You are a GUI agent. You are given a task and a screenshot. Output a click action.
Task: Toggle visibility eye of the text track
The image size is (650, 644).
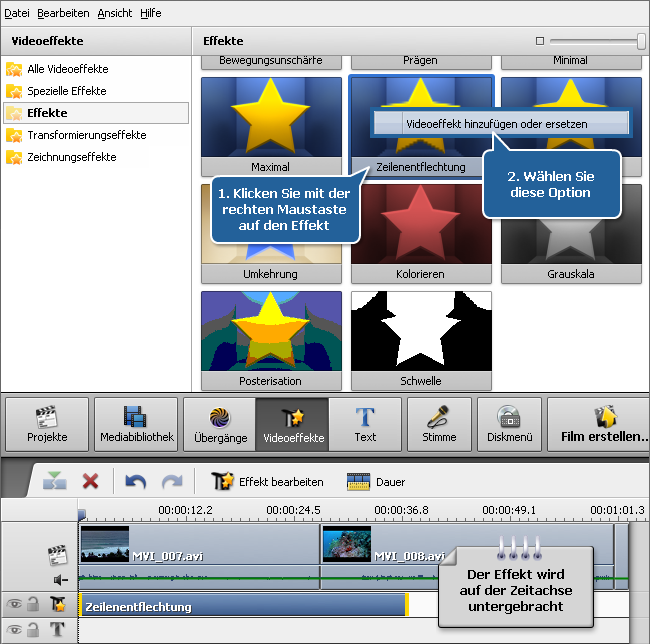[x=14, y=630]
